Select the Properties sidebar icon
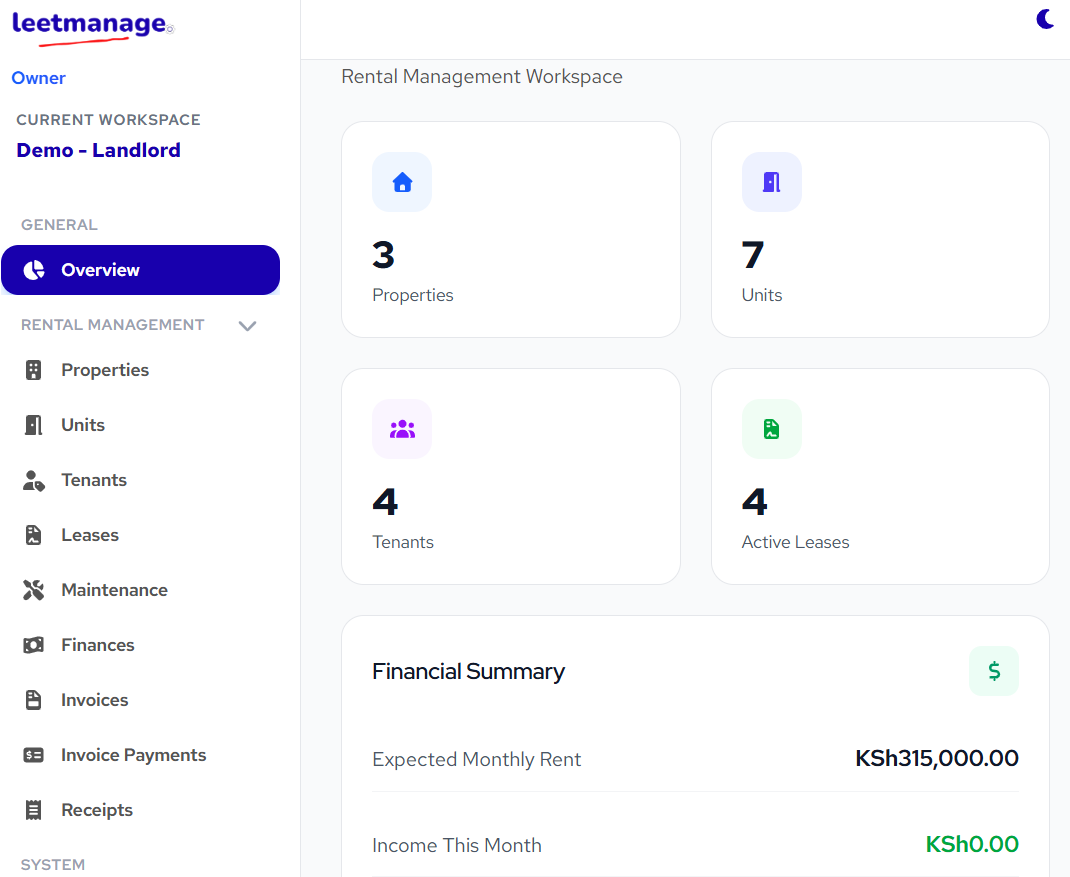This screenshot has width=1070, height=877. [33, 369]
